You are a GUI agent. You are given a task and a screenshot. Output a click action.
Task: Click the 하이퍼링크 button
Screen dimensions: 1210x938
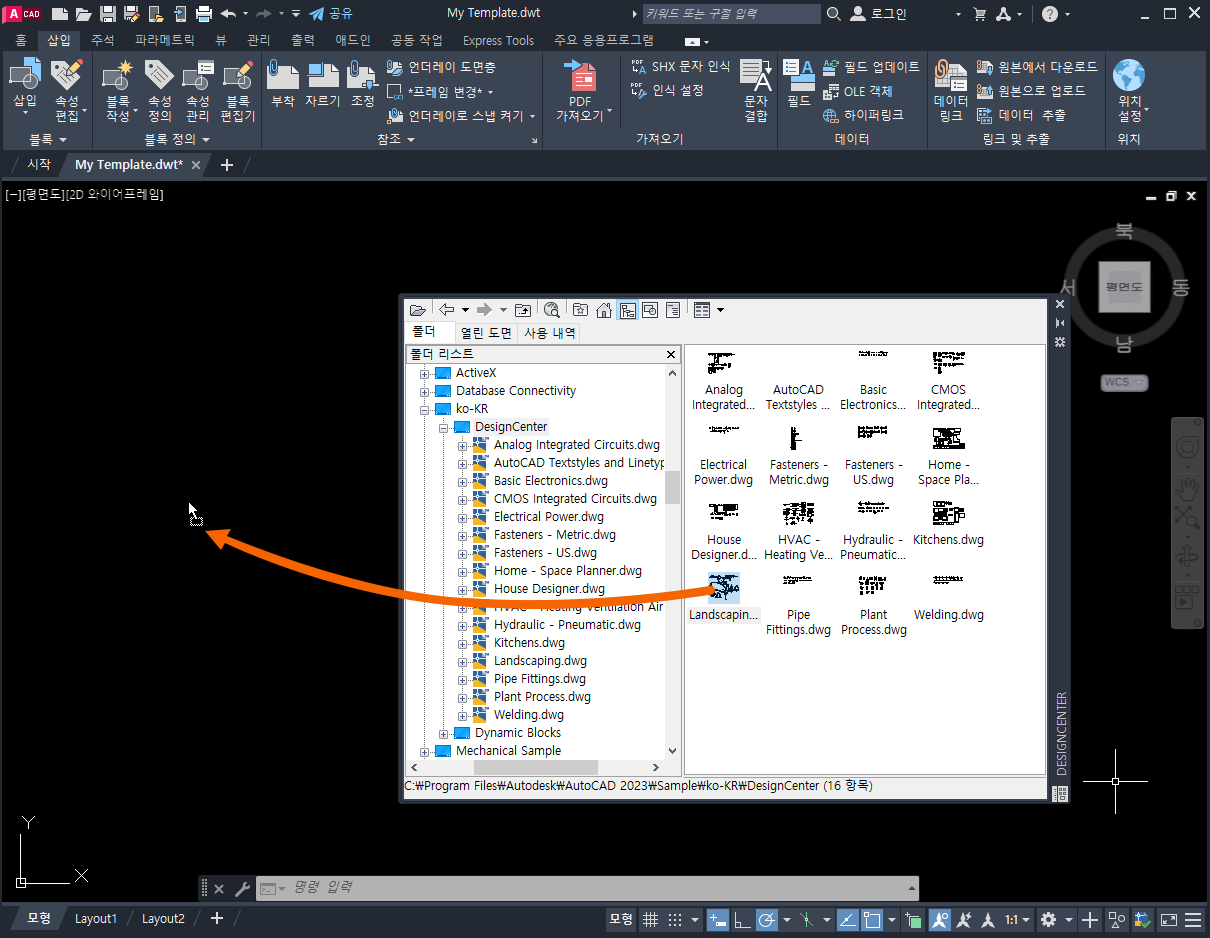[x=863, y=115]
